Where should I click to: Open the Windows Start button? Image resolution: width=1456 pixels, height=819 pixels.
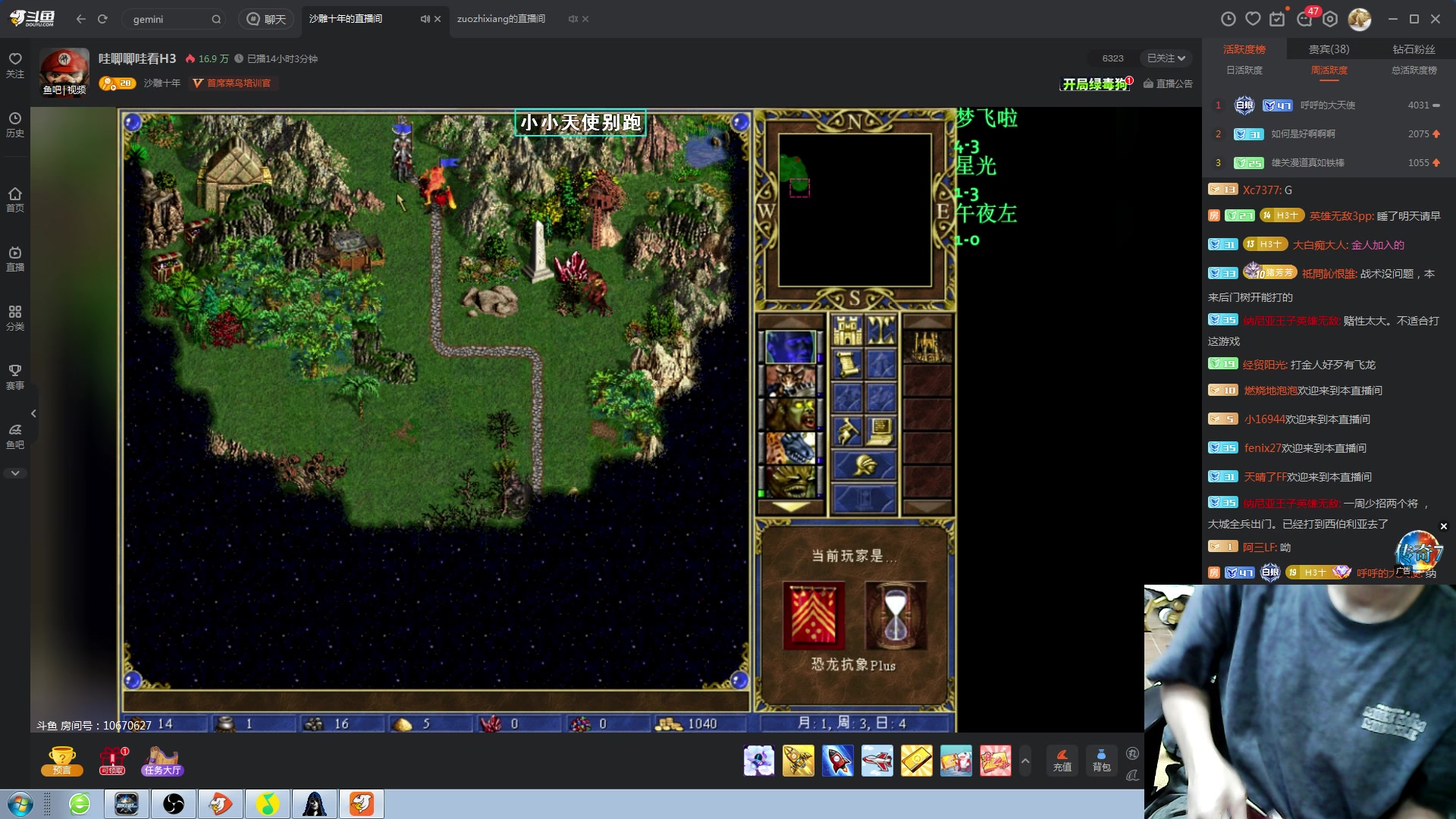pos(20,804)
